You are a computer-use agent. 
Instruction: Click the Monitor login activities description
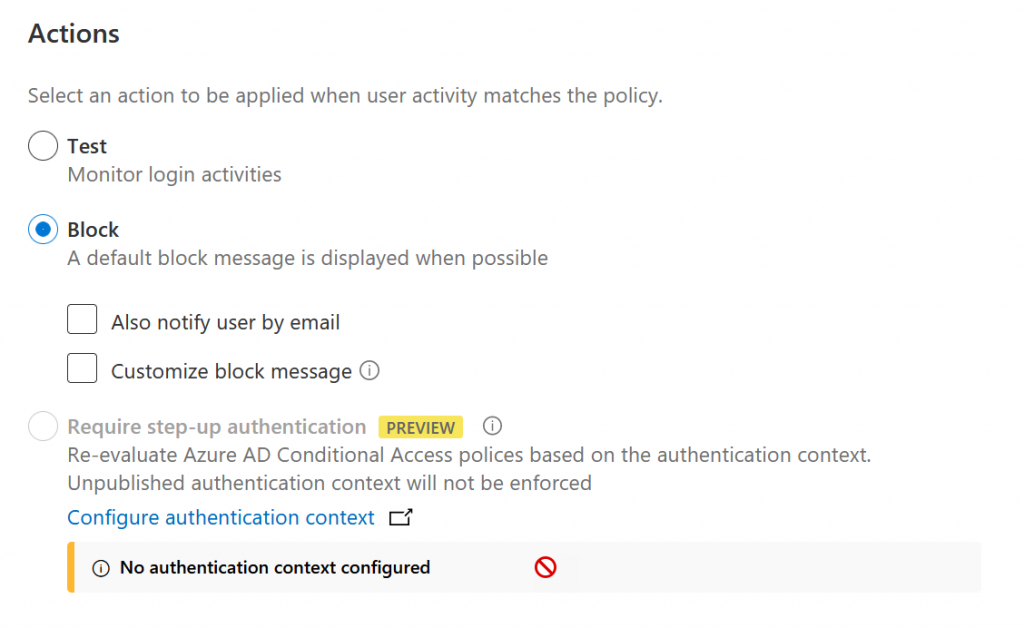pos(174,175)
